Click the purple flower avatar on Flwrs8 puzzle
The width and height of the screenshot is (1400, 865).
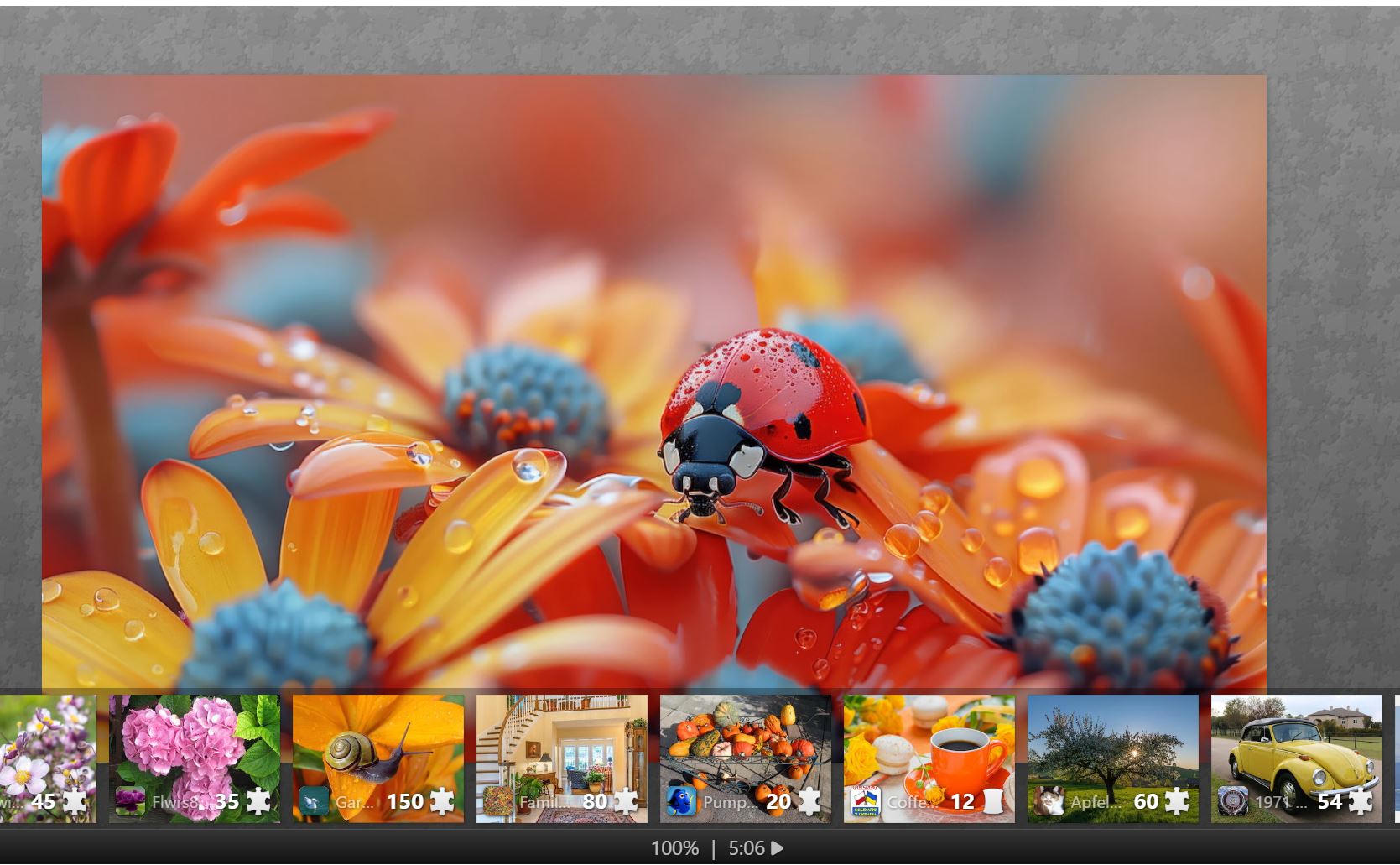coord(130,801)
